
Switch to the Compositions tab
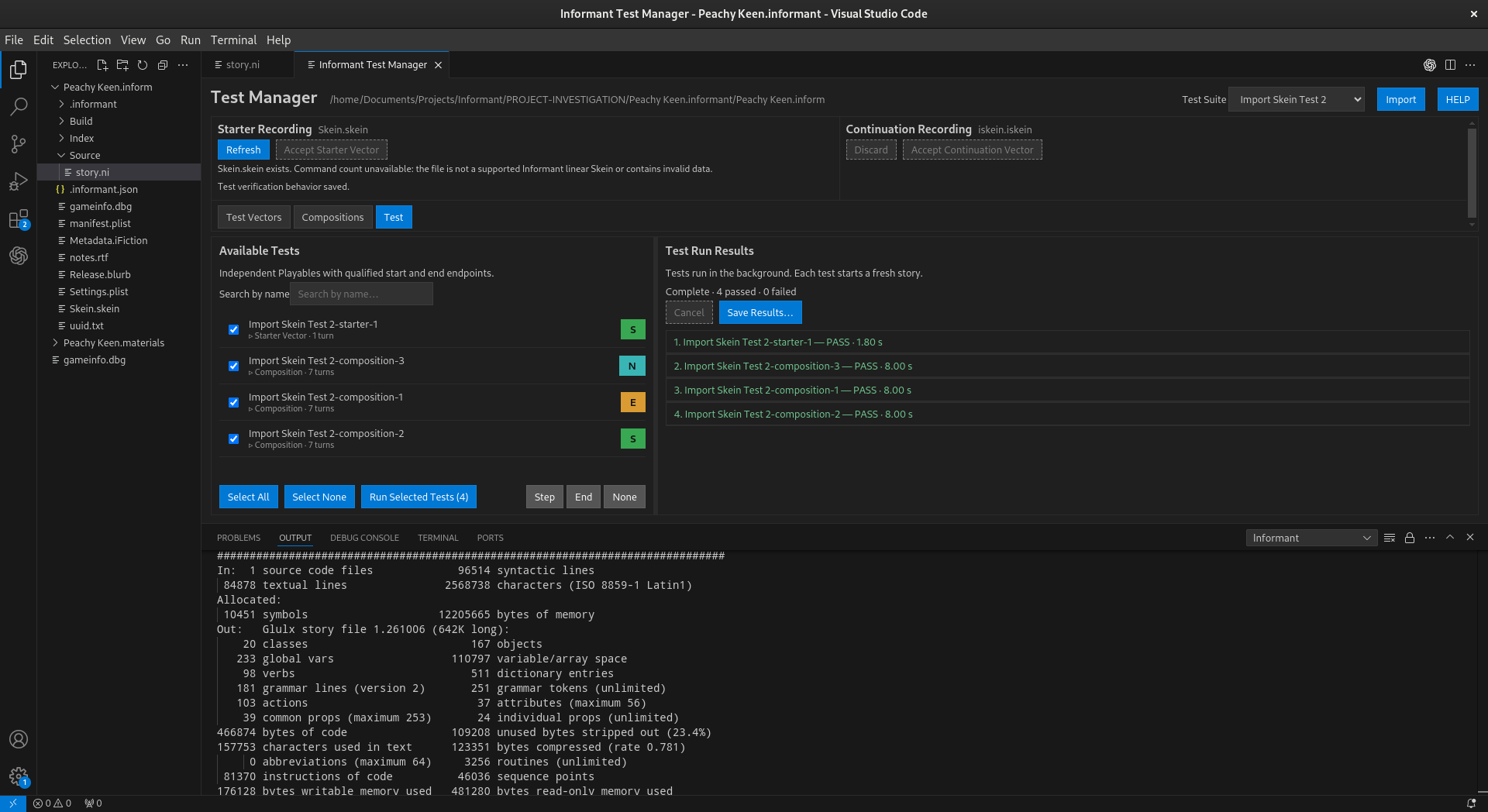pos(332,217)
